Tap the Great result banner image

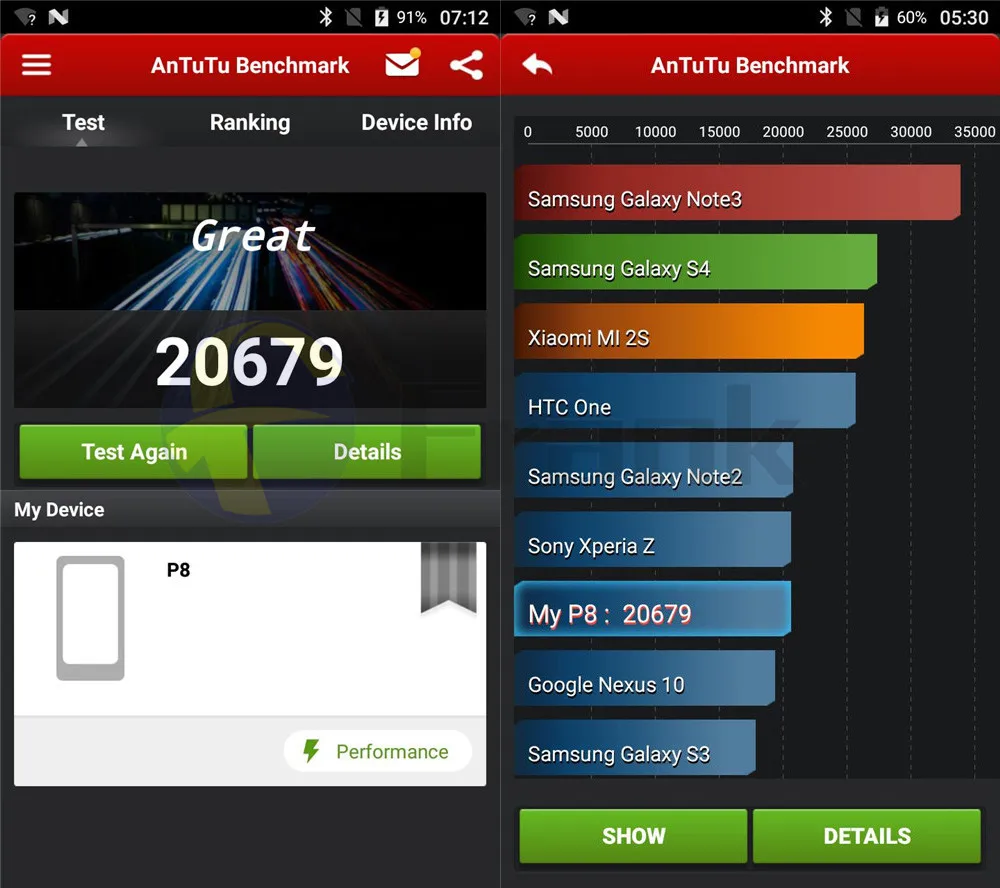pyautogui.click(x=250, y=251)
